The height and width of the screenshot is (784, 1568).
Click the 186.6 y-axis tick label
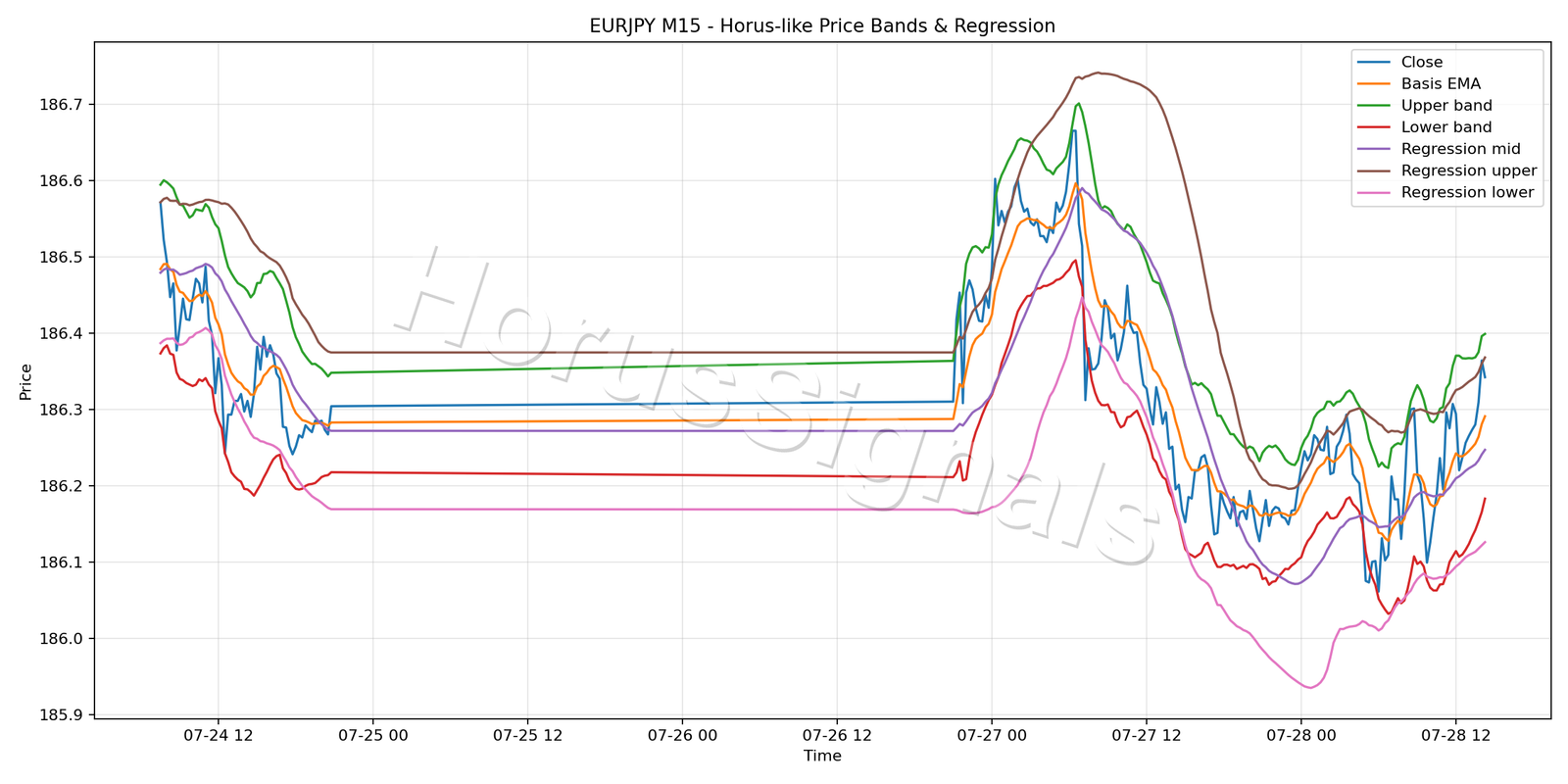click(x=61, y=181)
